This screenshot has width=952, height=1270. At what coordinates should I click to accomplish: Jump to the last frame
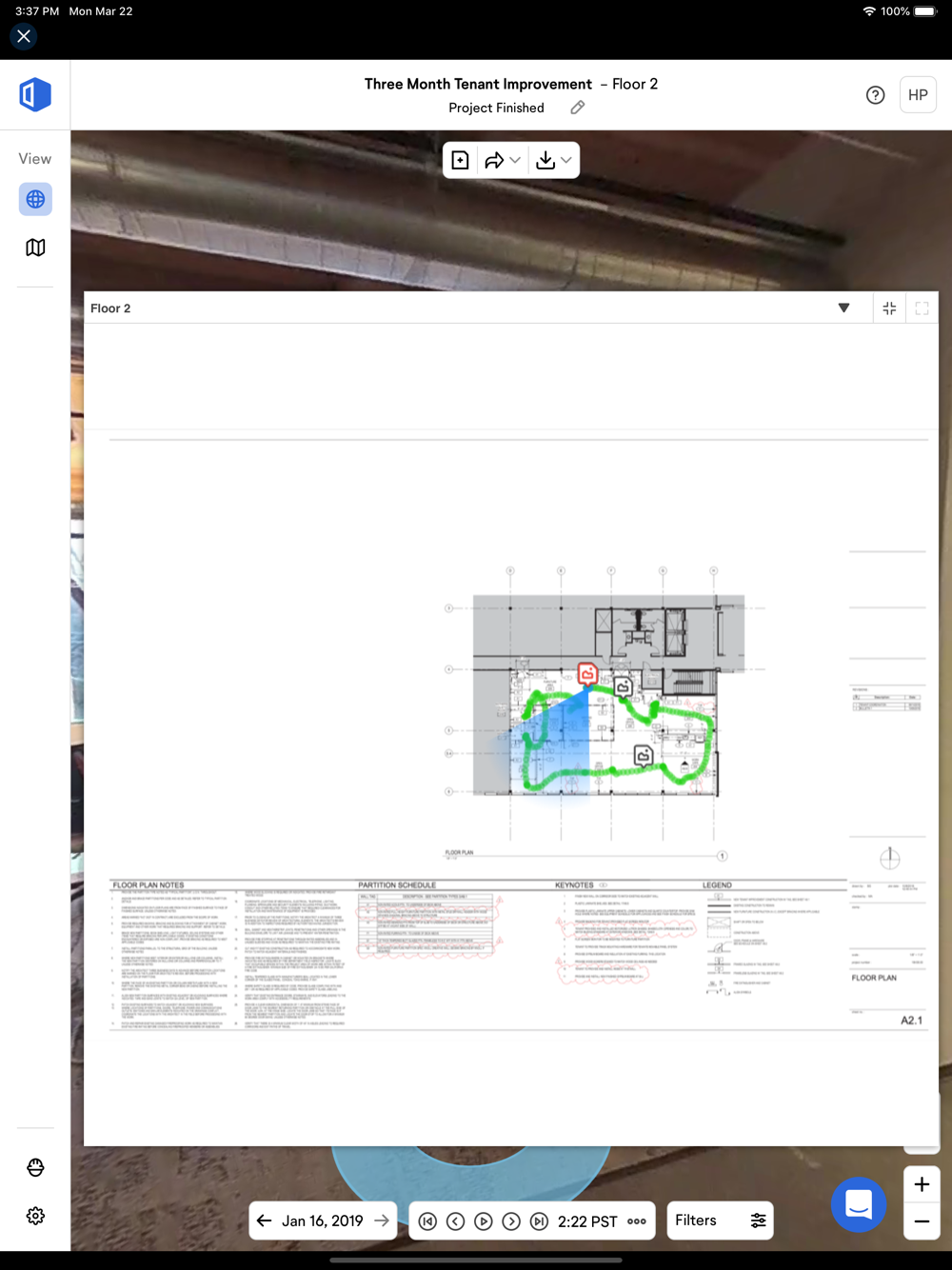(539, 1220)
